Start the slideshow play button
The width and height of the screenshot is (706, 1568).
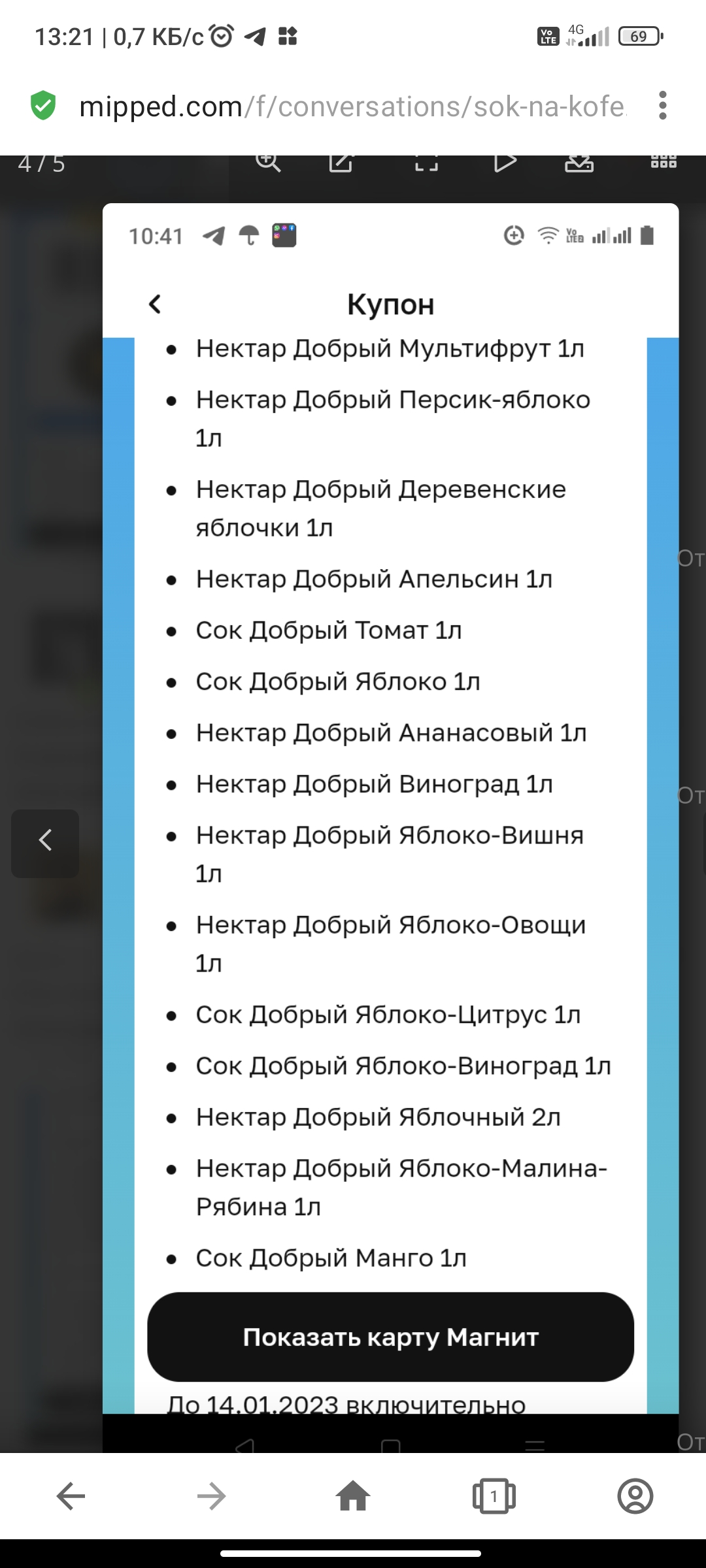point(505,161)
